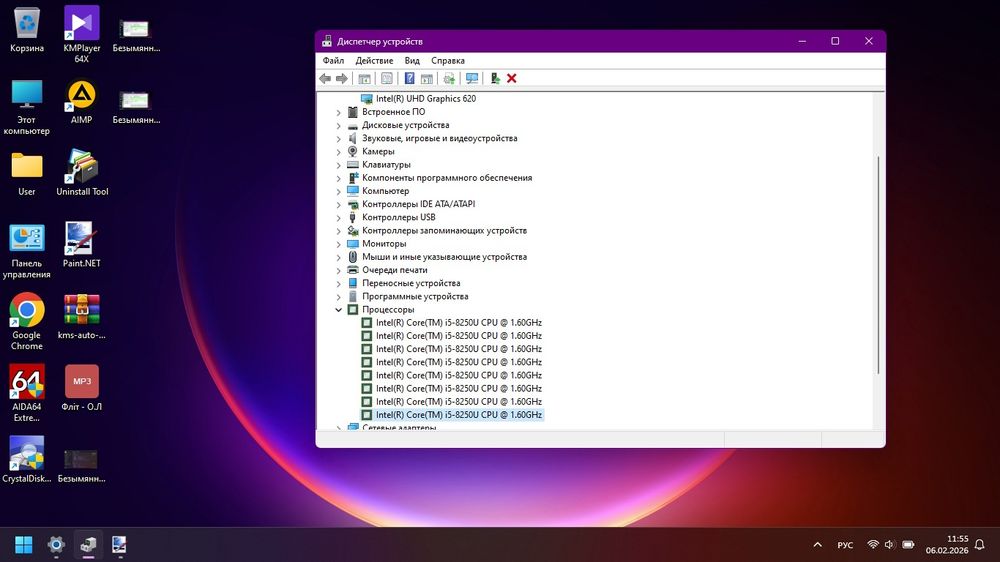
Task: Select the Этот компьютер desktop icon
Action: tap(27, 107)
